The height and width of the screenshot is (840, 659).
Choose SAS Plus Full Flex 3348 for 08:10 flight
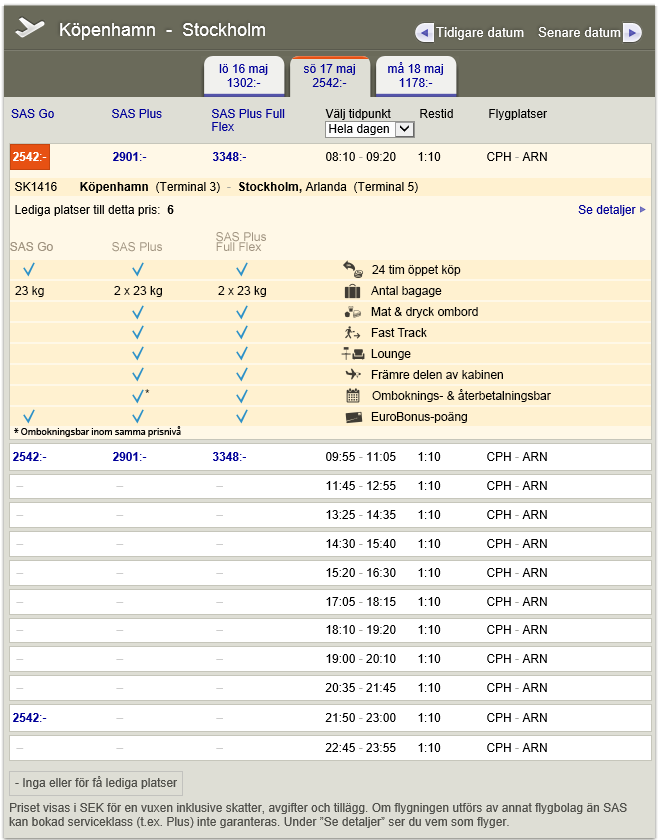coord(229,157)
